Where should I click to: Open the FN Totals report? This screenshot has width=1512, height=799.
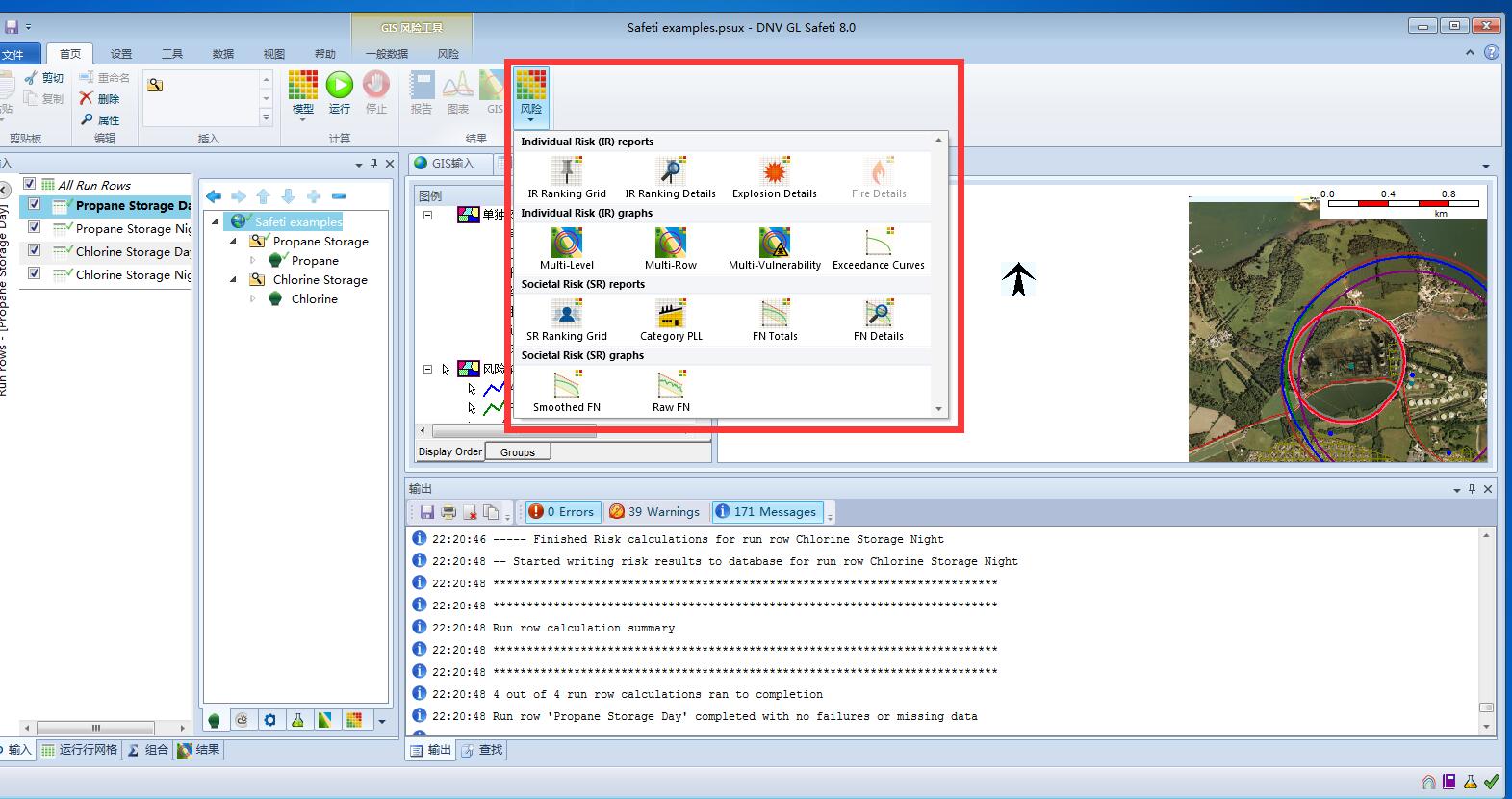(x=775, y=321)
